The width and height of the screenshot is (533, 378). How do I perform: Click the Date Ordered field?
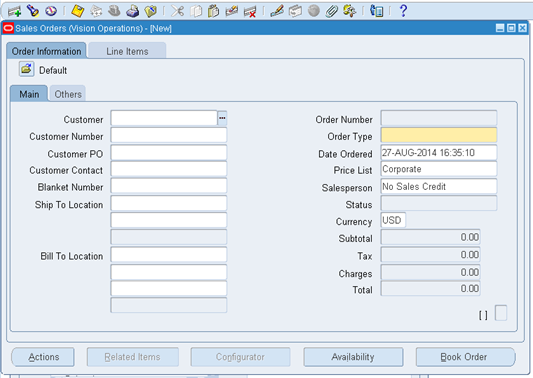pyautogui.click(x=439, y=153)
